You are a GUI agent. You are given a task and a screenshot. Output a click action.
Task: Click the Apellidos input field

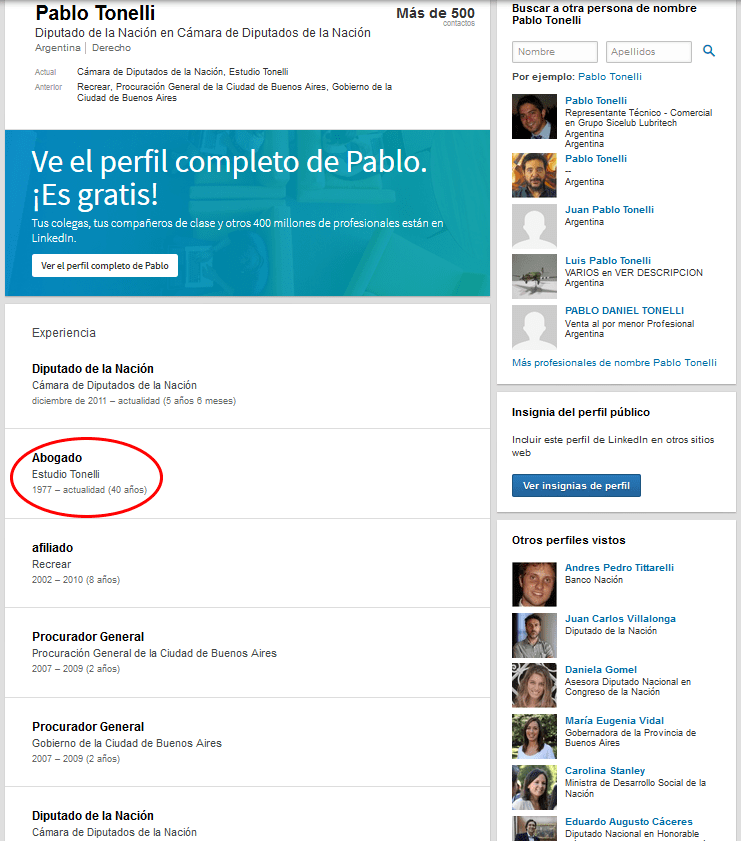pos(648,52)
